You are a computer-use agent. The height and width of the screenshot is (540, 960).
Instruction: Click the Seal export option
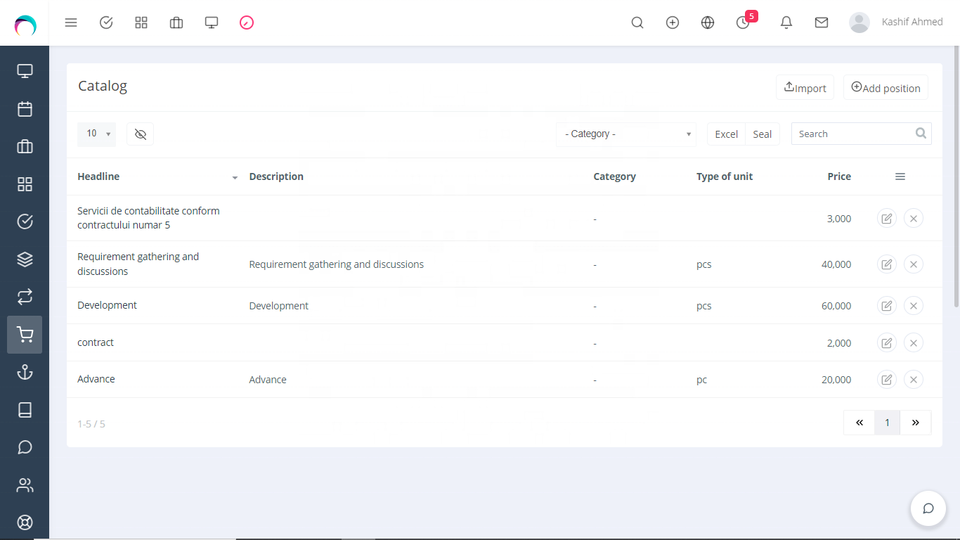pyautogui.click(x=762, y=134)
